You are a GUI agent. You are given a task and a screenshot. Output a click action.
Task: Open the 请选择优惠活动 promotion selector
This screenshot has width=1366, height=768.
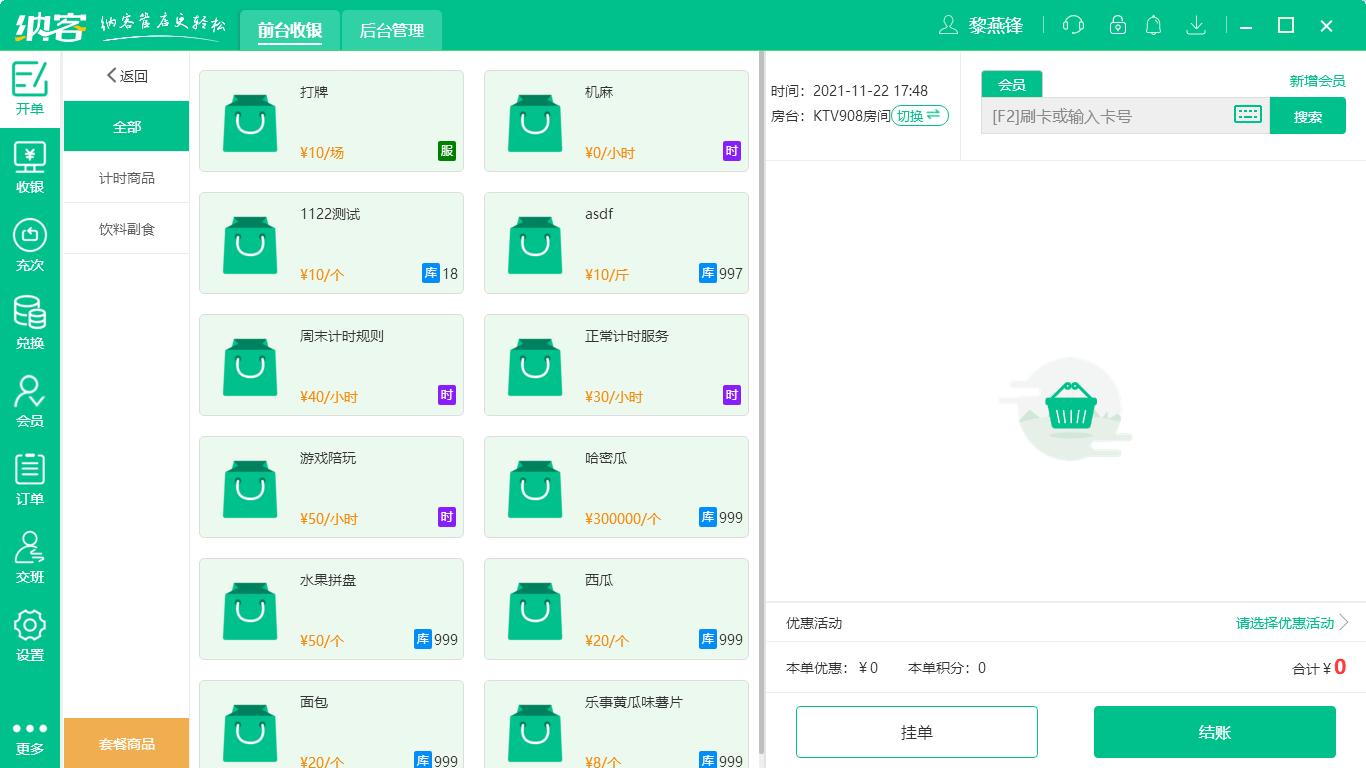click(1283, 622)
